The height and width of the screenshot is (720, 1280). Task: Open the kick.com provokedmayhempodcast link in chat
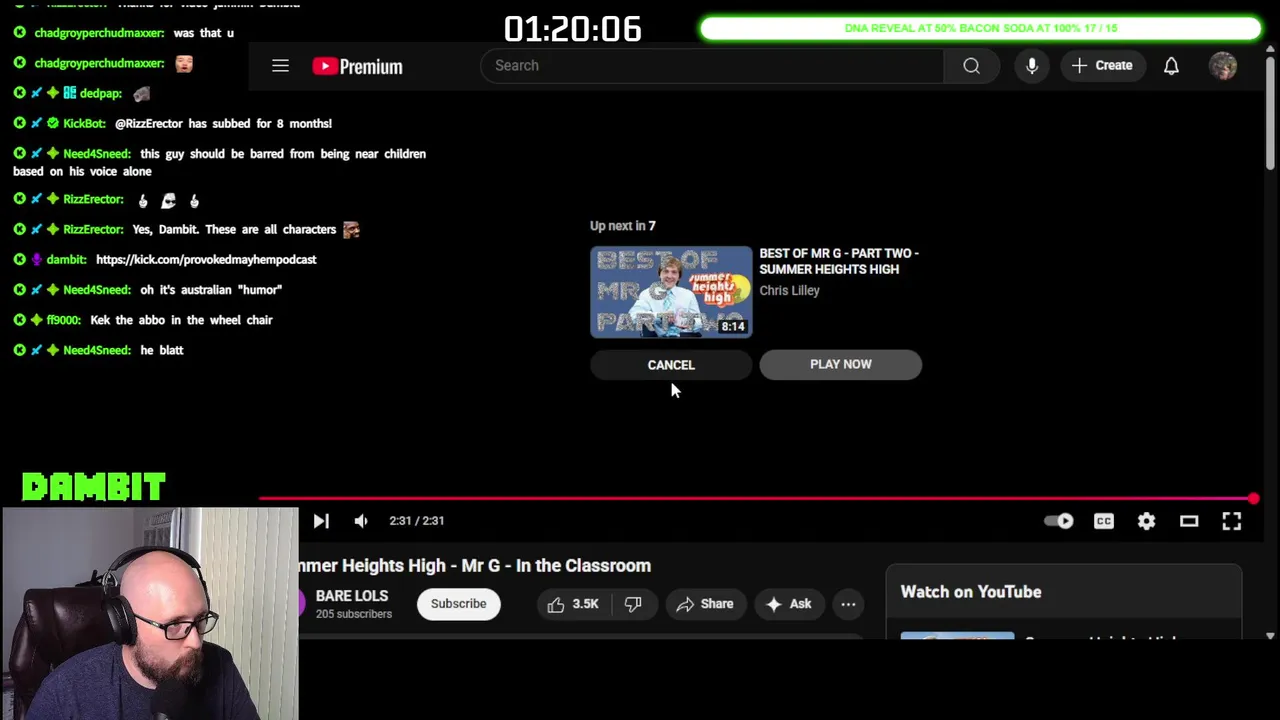[x=206, y=260]
